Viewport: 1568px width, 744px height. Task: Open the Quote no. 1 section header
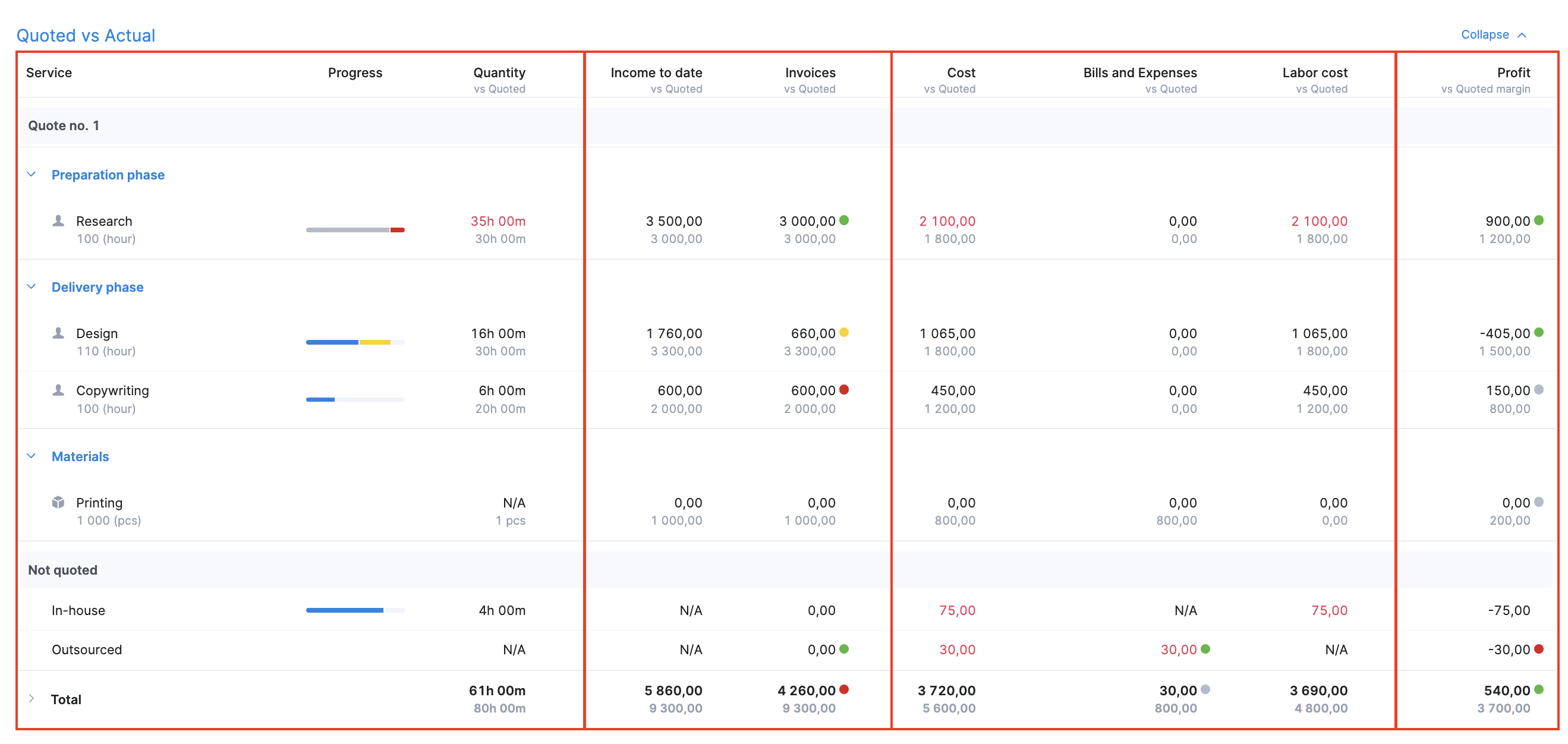tap(64, 125)
